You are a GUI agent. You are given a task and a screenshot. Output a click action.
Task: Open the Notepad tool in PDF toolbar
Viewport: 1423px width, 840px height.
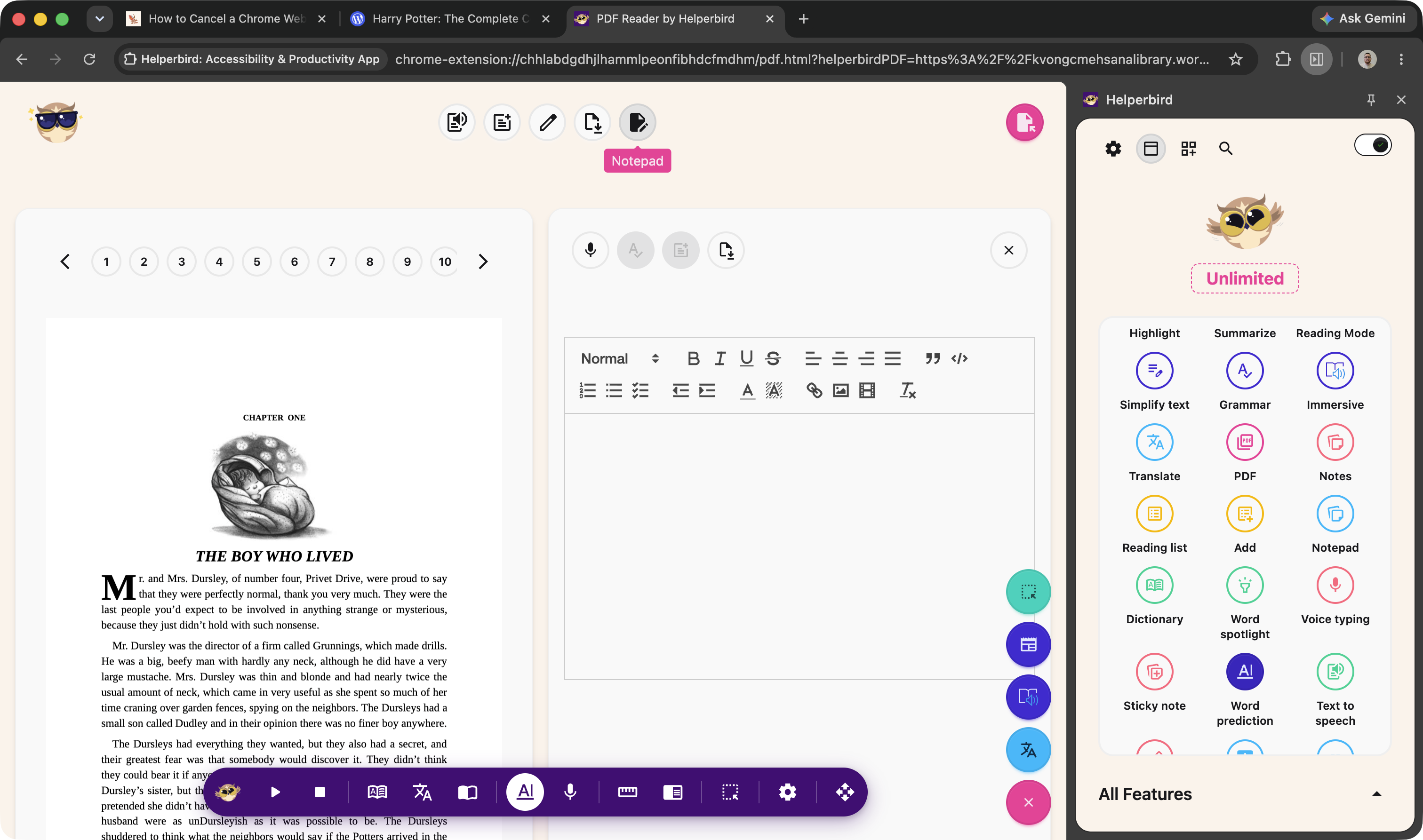click(638, 122)
